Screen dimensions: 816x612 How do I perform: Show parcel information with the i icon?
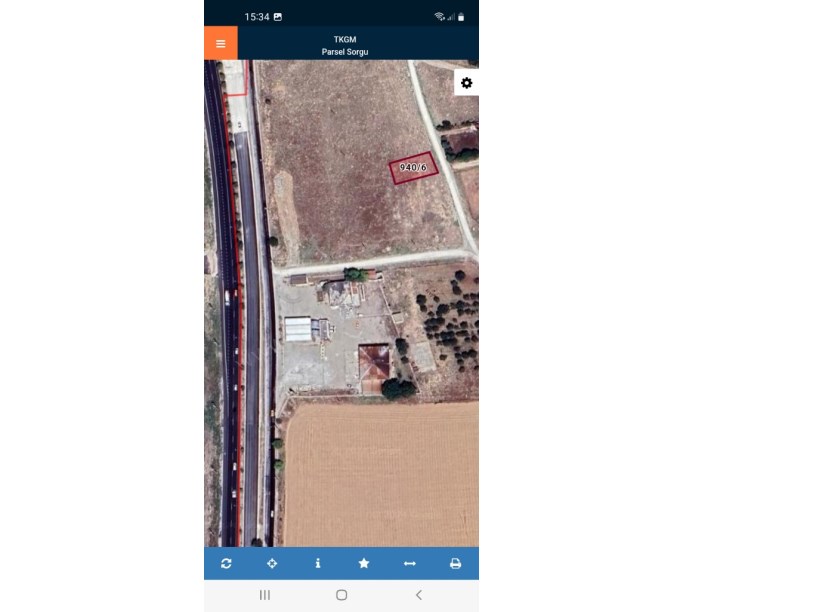[x=317, y=563]
